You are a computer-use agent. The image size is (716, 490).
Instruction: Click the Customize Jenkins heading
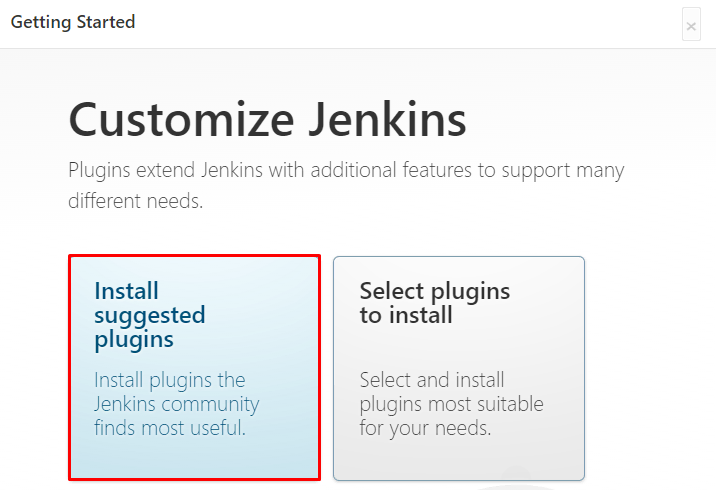(267, 121)
